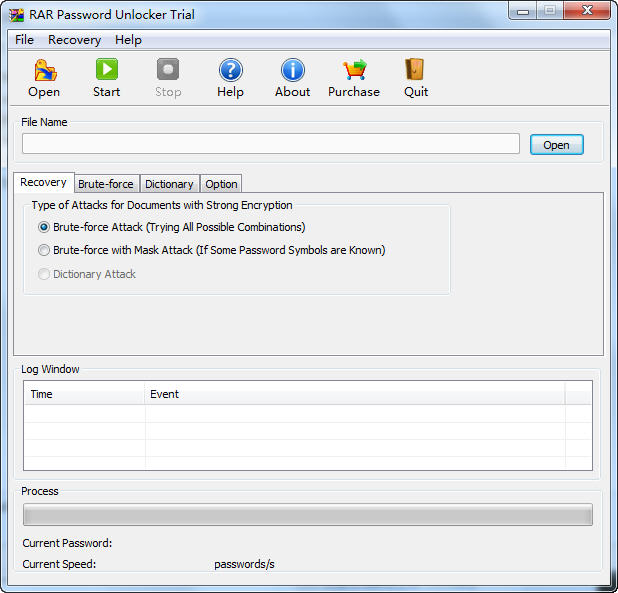Select the Dictionary Attack radio button
Viewport: 618px width, 593px height.
44,274
